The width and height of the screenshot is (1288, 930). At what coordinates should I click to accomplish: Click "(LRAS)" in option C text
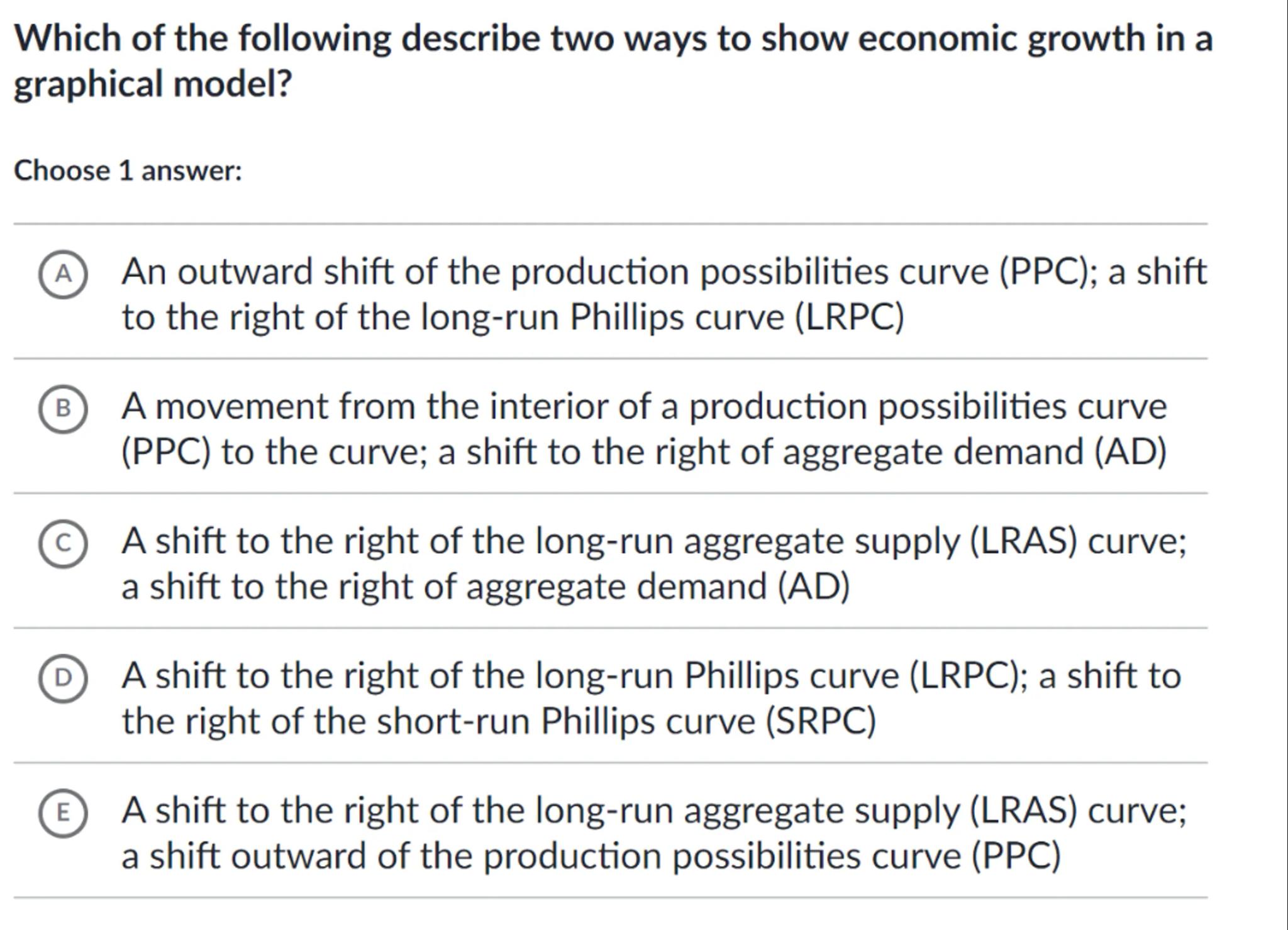1024,541
